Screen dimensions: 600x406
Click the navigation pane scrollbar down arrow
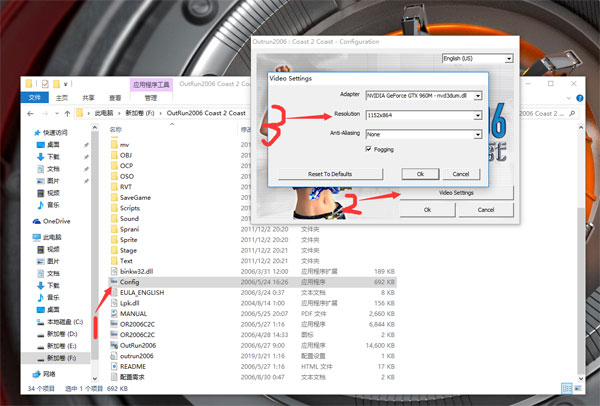(95, 379)
